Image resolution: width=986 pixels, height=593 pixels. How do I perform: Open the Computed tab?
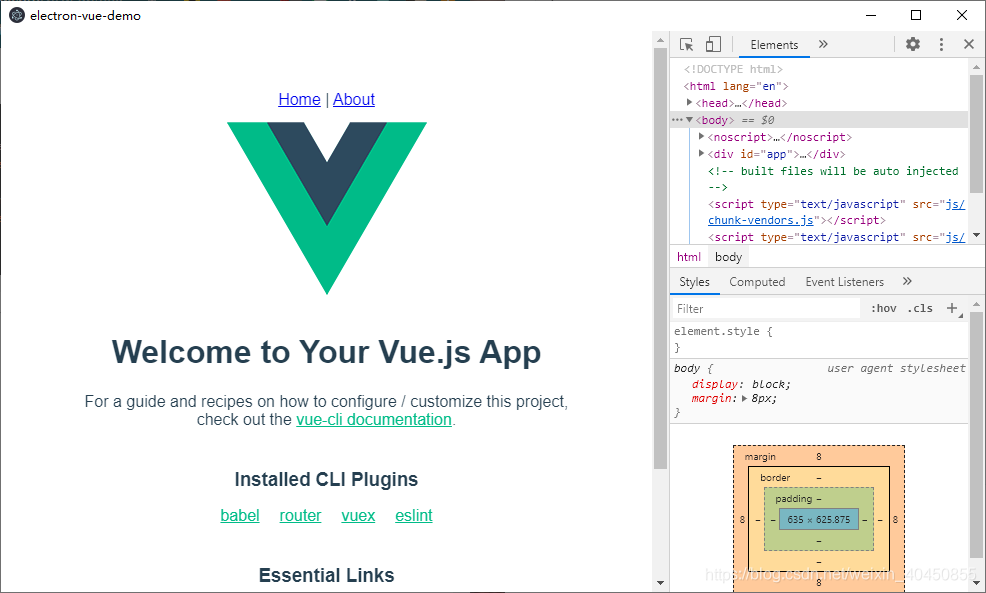757,282
